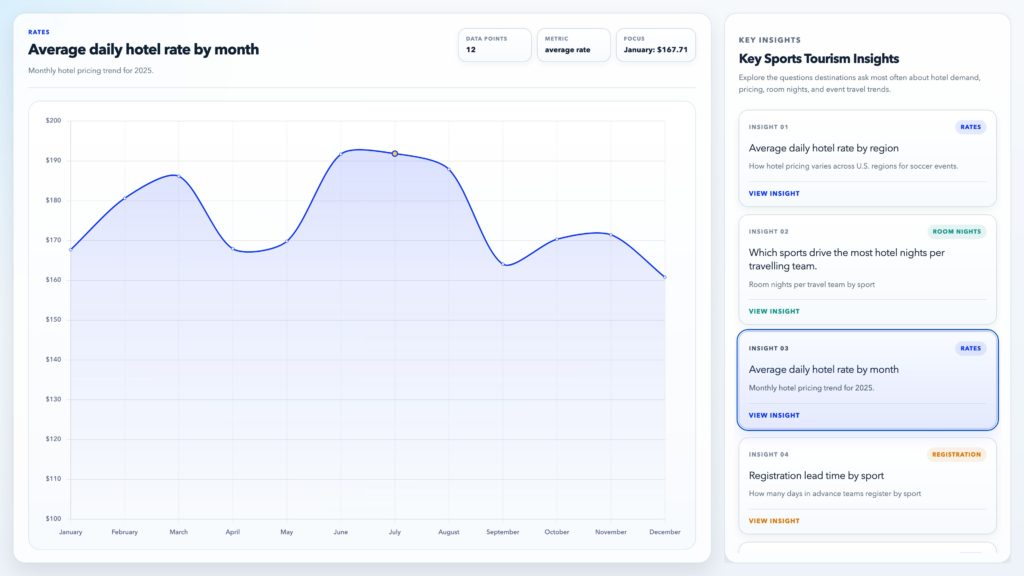Image resolution: width=1024 pixels, height=576 pixels.
Task: Select the March data point on the line
Action: click(x=178, y=176)
